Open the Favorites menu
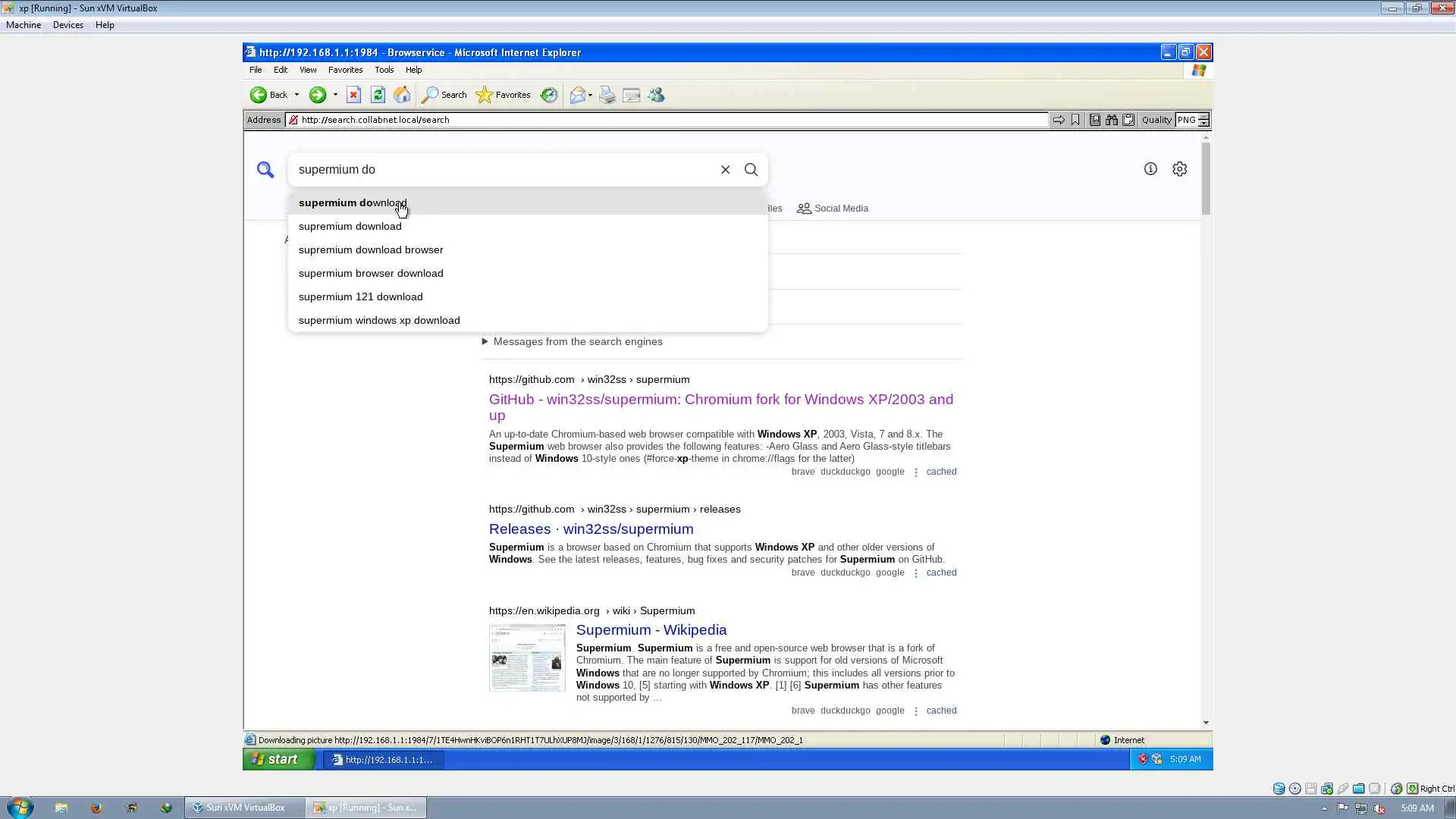Screen dimensions: 1456x819 (x=345, y=70)
